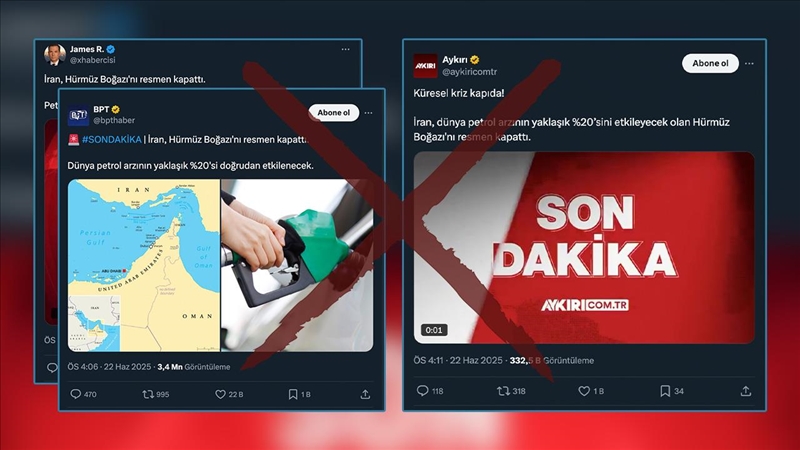Open the #SONDAKİKA hashtag link
Image resolution: width=800 pixels, height=450 pixels.
(x=112, y=139)
